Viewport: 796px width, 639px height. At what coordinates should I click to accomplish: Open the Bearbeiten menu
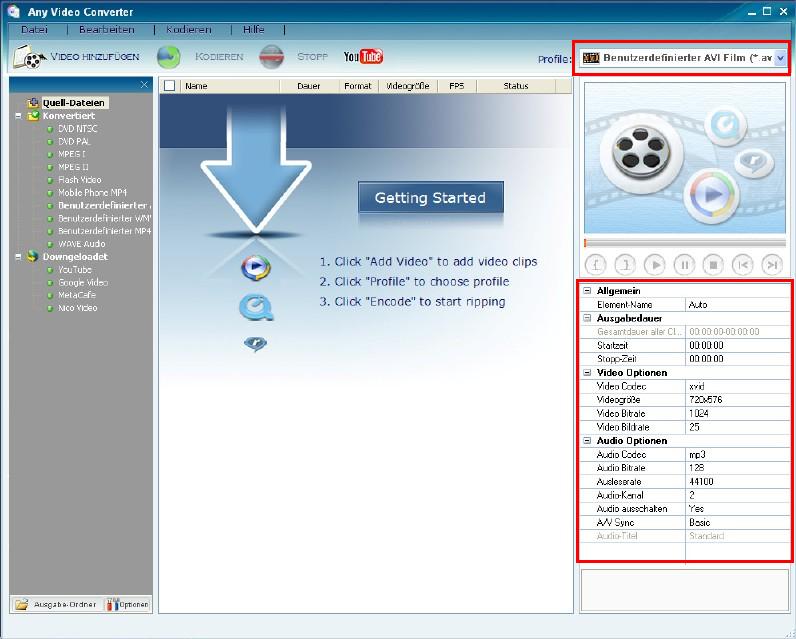pyautogui.click(x=106, y=30)
